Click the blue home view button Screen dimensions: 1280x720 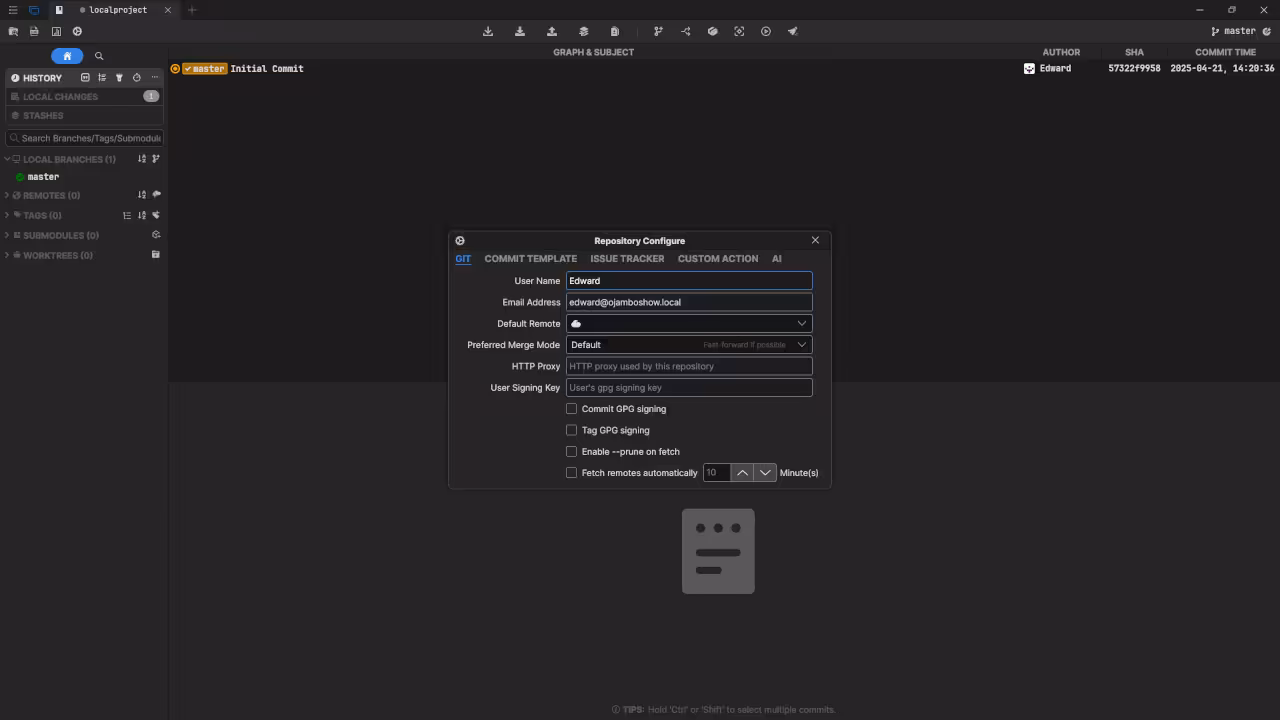coord(67,56)
